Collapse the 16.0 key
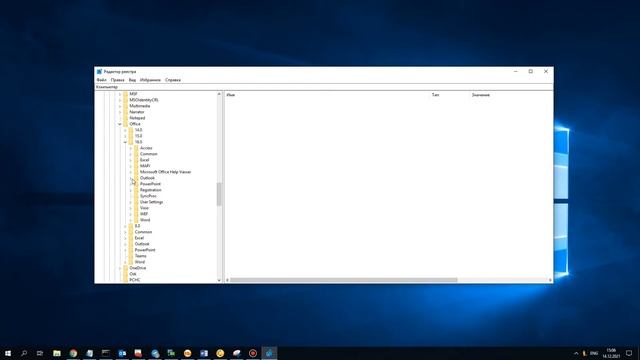Screen dimensions: 640x360 pyautogui.click(x=125, y=142)
